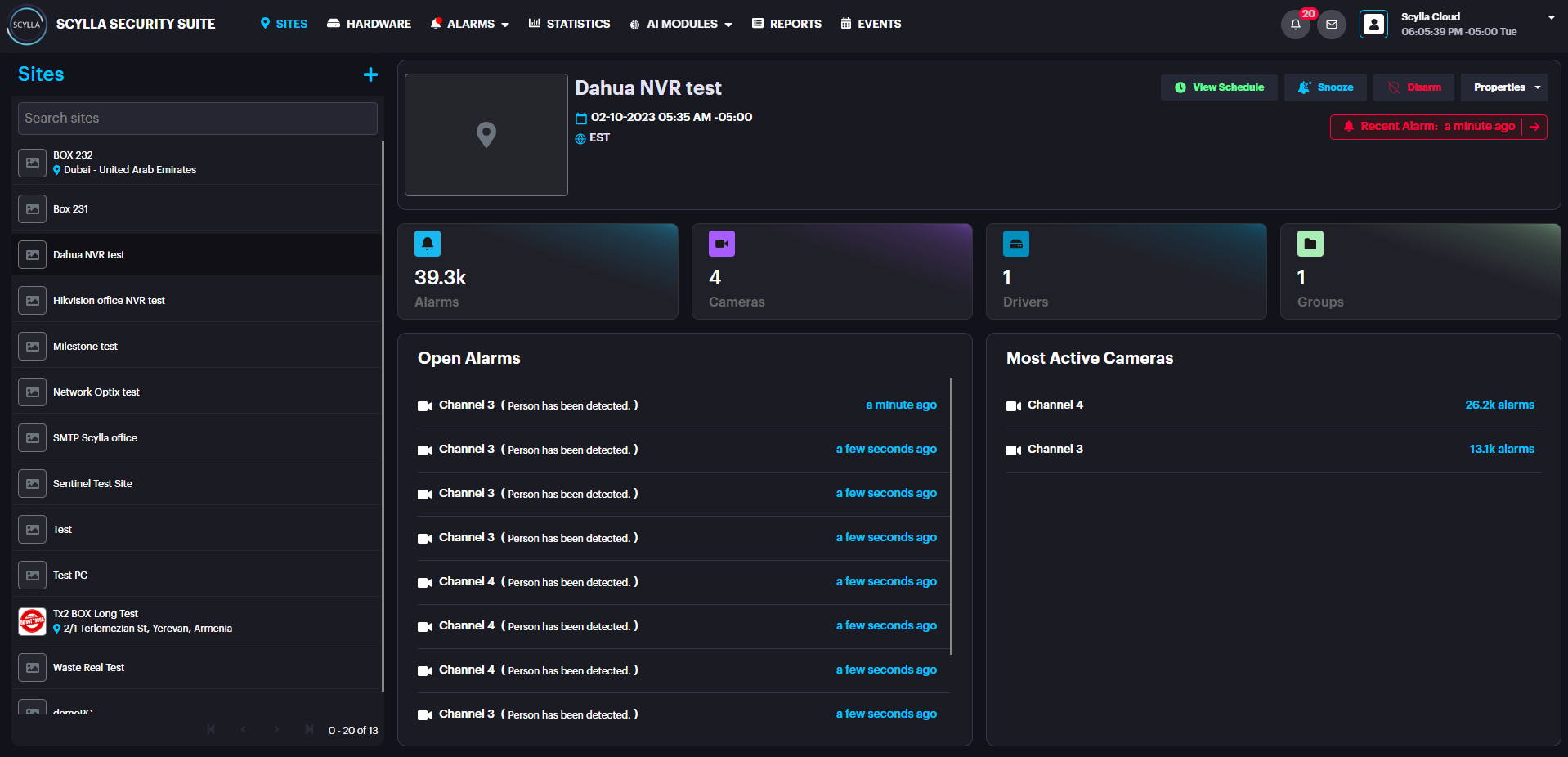Image resolution: width=1568 pixels, height=757 pixels.
Task: Click the plus icon to add site
Action: 370,74
